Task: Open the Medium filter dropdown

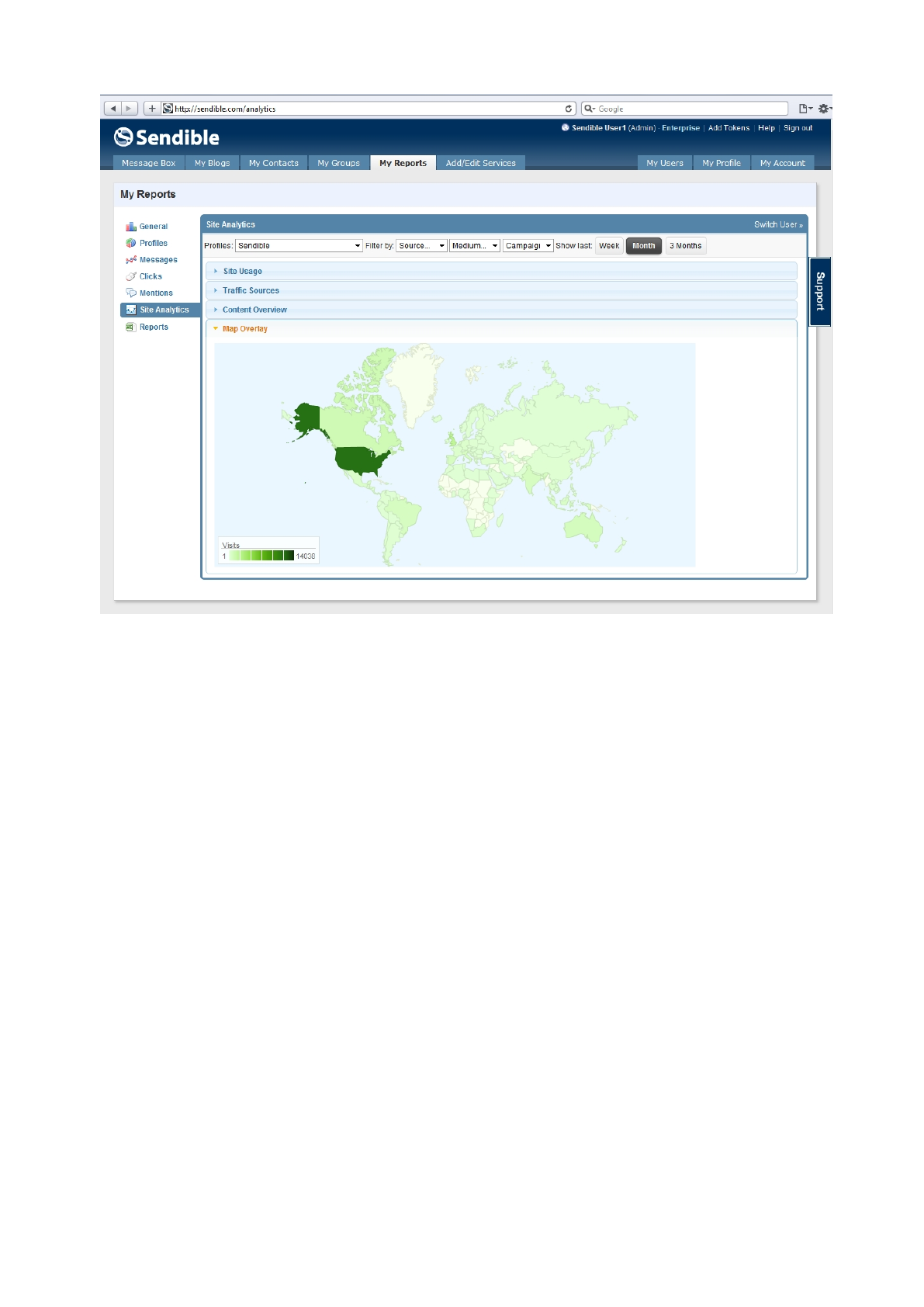Action: [x=475, y=246]
